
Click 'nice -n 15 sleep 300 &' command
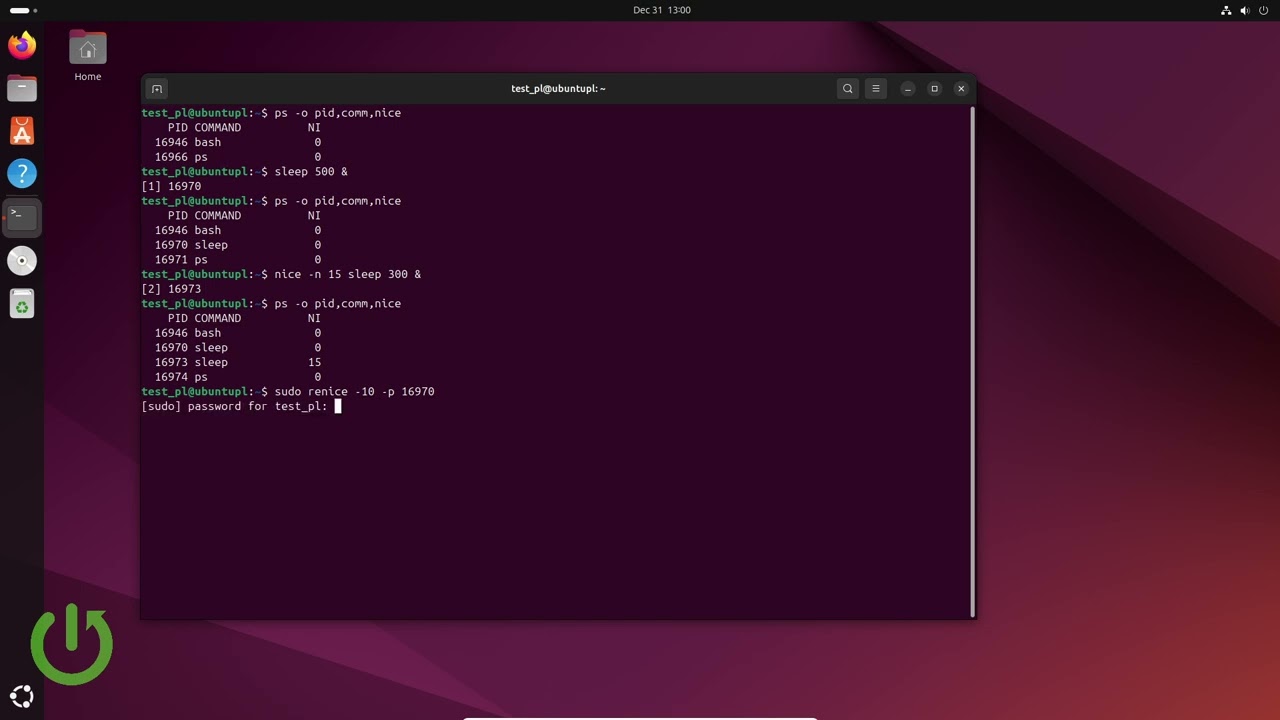348,274
